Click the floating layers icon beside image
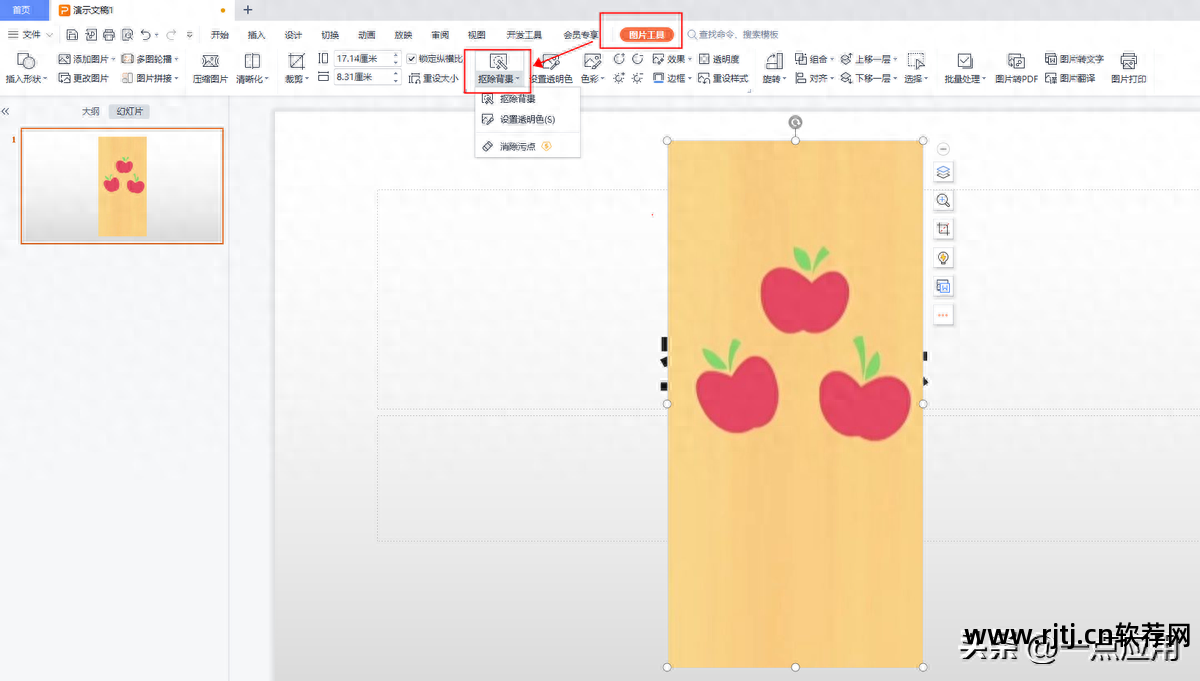Screen dimensions: 1200x681 tap(943, 172)
